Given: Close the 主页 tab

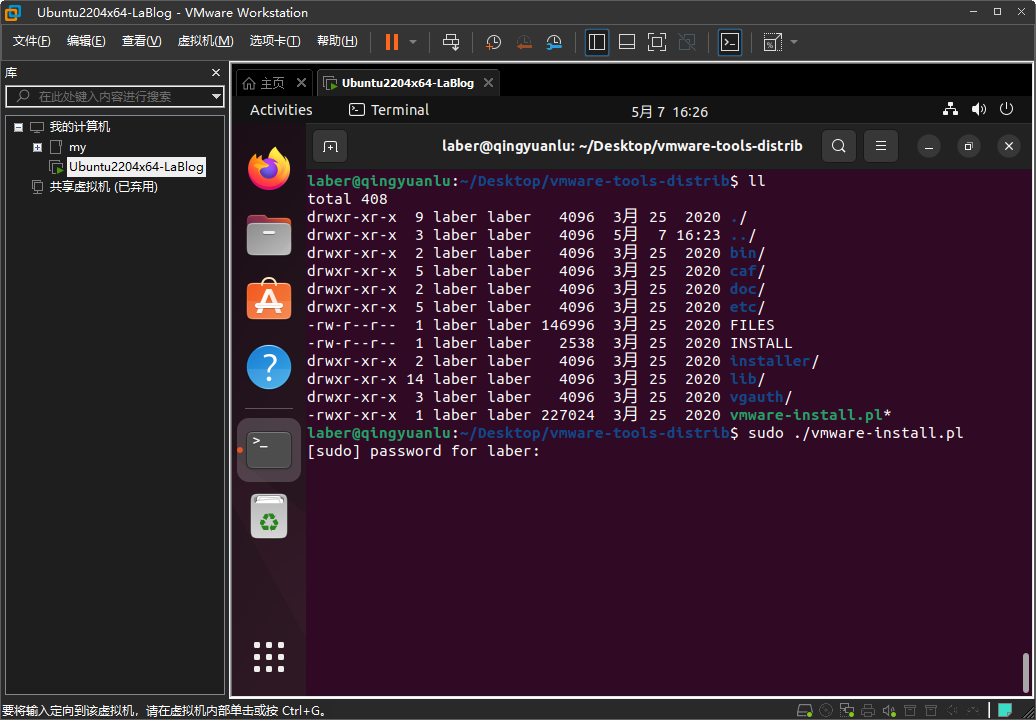Looking at the screenshot, I should [x=301, y=83].
